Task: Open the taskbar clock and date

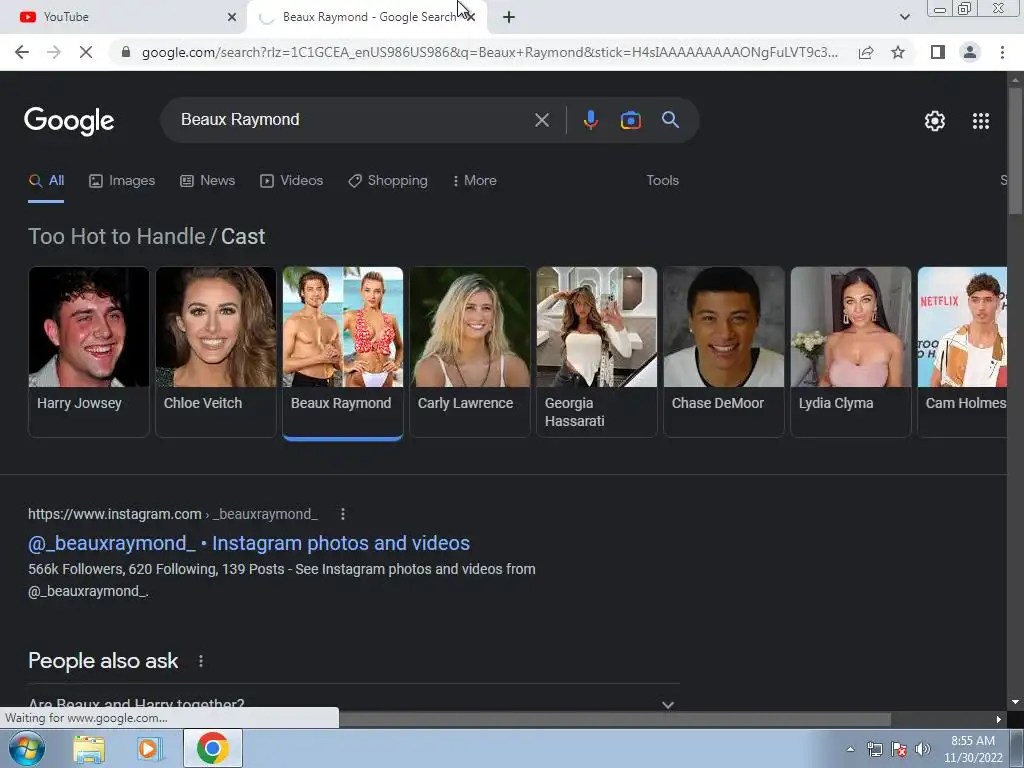Action: pos(973,749)
